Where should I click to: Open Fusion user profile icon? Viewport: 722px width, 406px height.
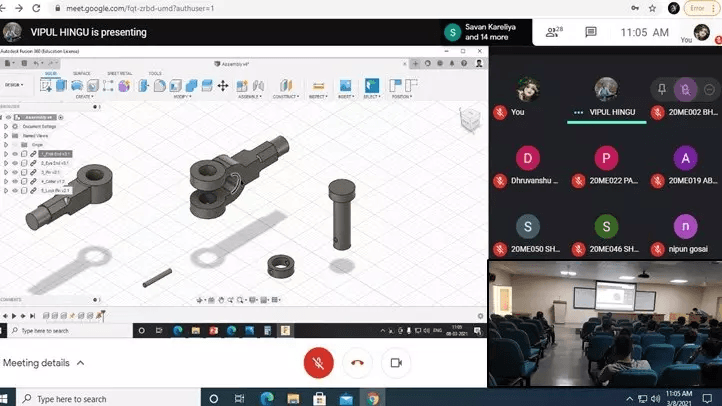click(479, 64)
